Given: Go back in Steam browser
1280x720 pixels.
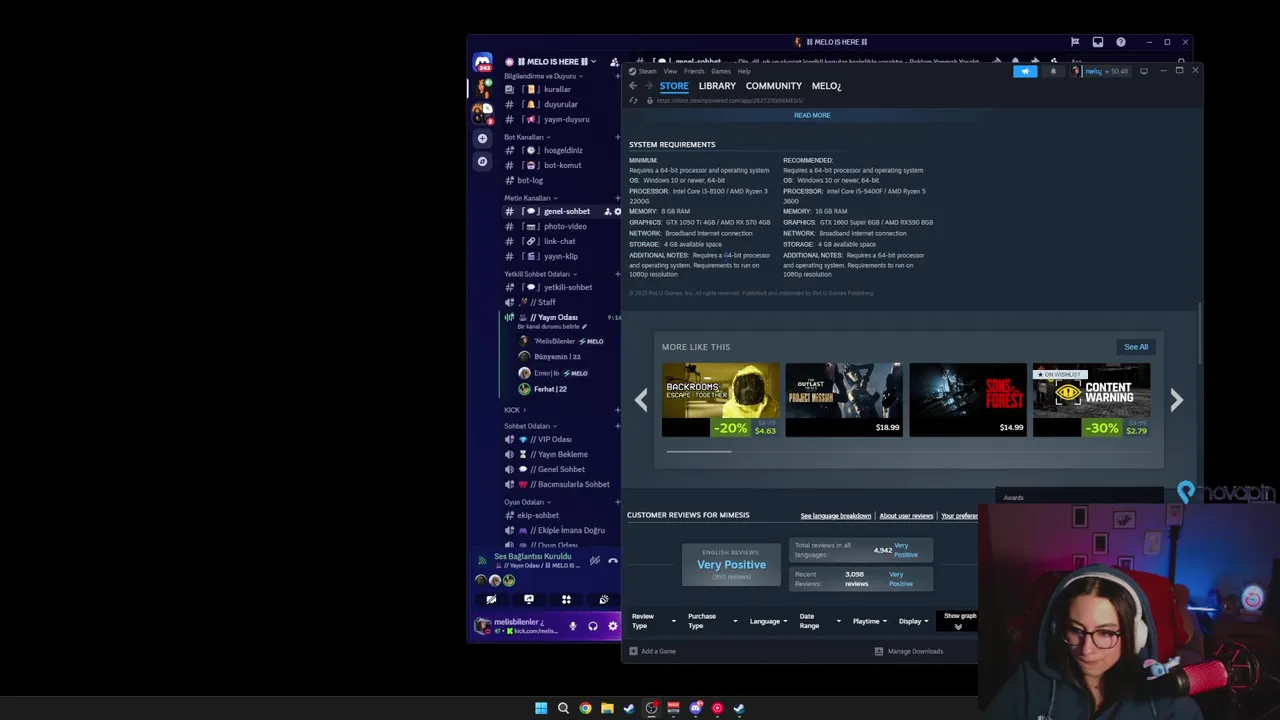Looking at the screenshot, I should pos(632,86).
